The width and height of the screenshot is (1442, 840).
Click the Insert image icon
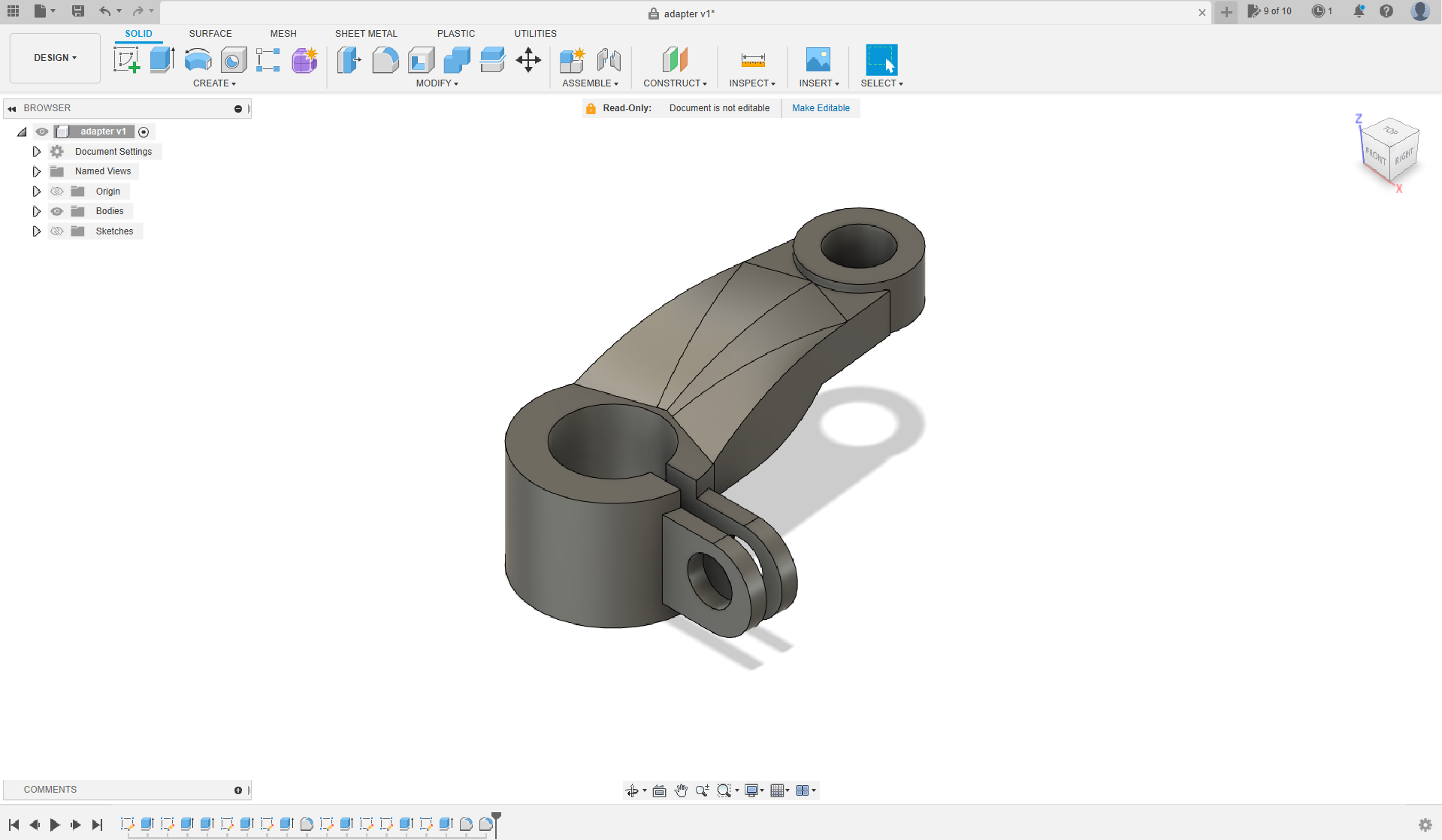(x=818, y=59)
